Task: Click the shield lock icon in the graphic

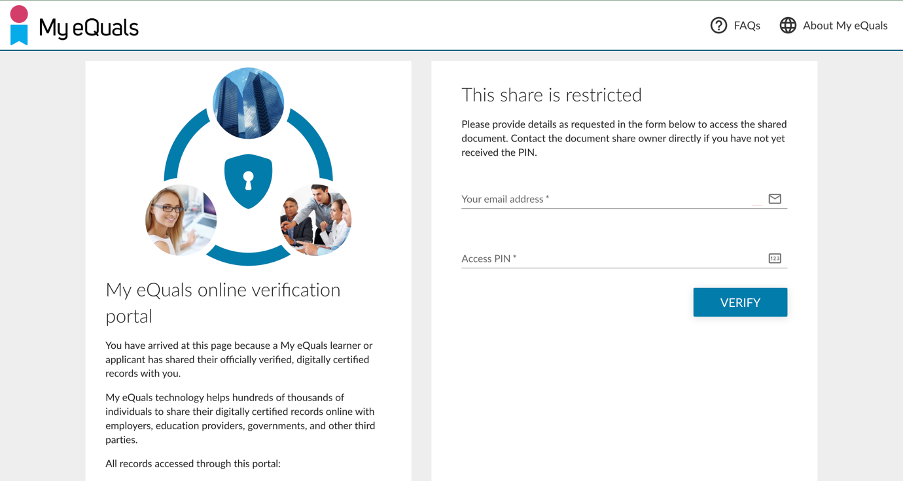Action: pos(248,181)
